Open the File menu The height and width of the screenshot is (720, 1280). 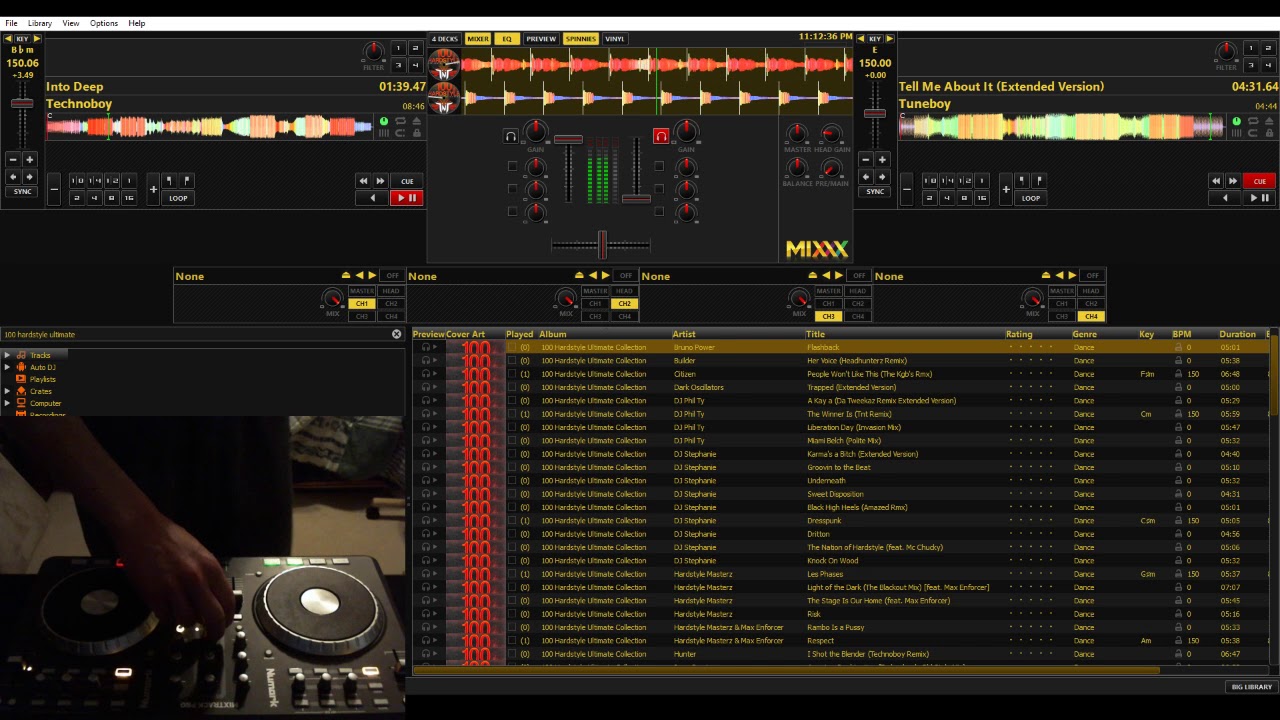point(11,23)
